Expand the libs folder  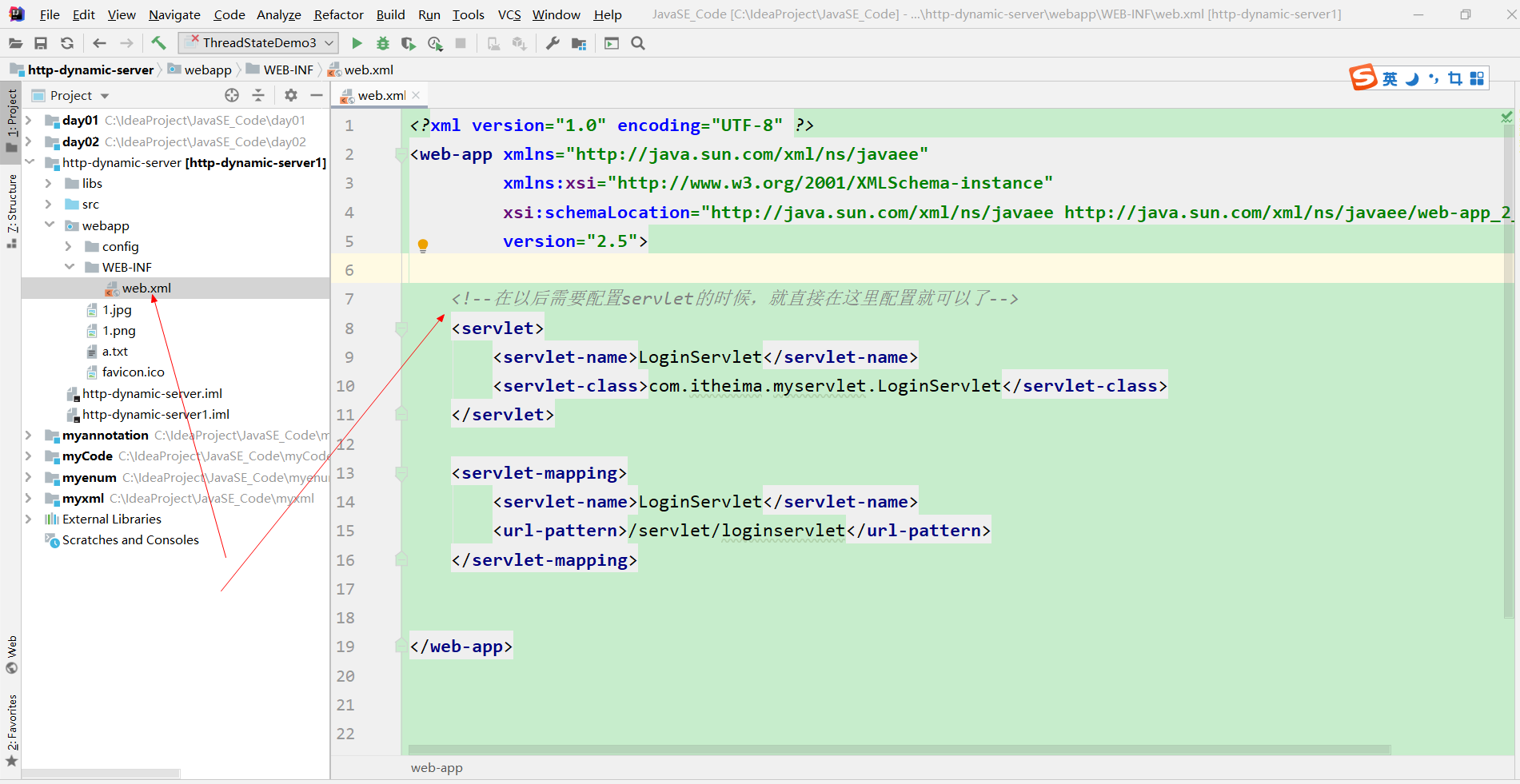pyautogui.click(x=49, y=184)
